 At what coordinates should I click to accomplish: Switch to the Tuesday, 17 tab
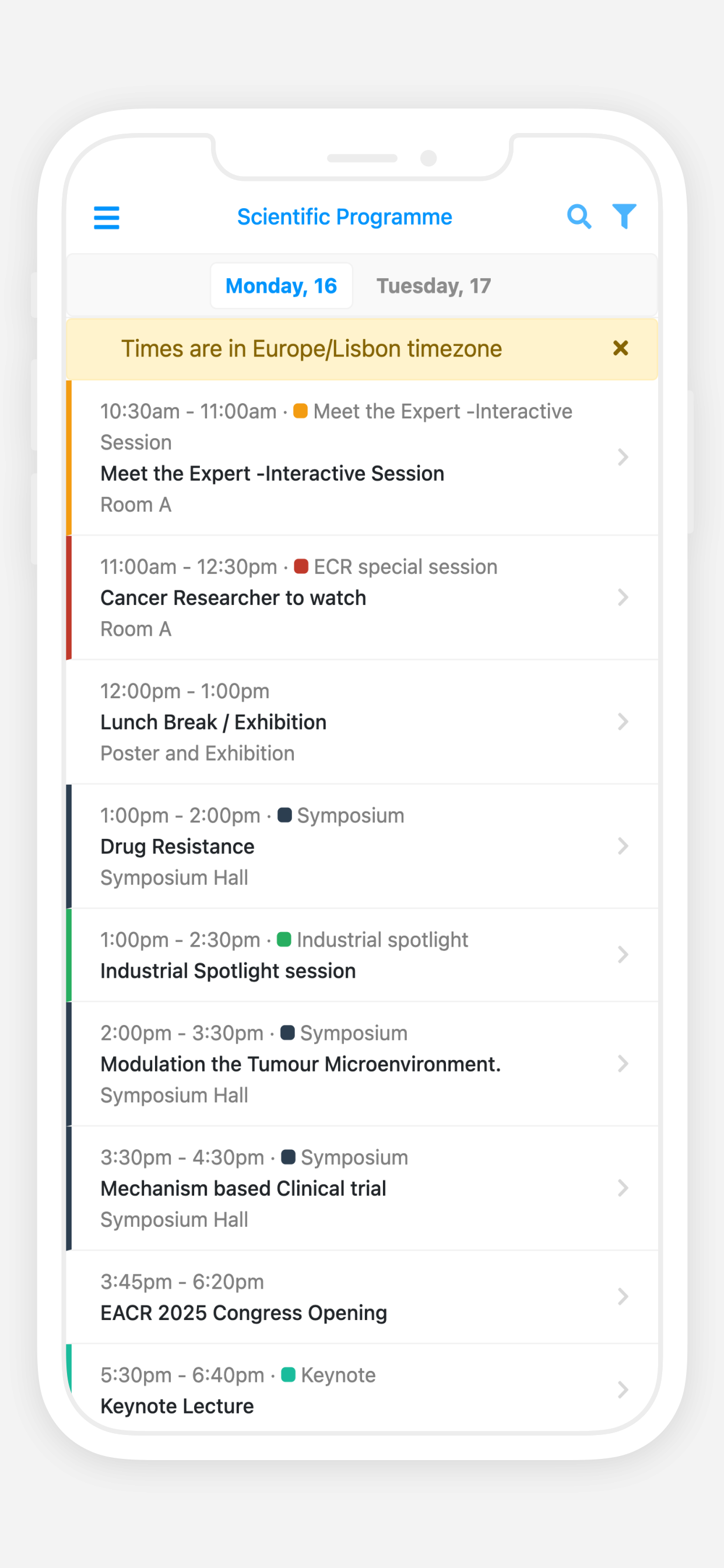433,285
